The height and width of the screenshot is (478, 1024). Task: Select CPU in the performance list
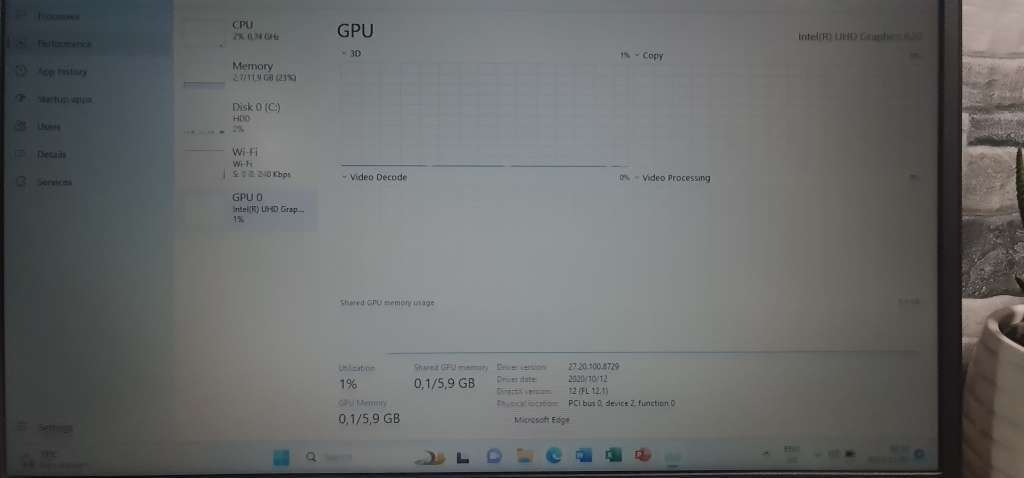tap(250, 30)
